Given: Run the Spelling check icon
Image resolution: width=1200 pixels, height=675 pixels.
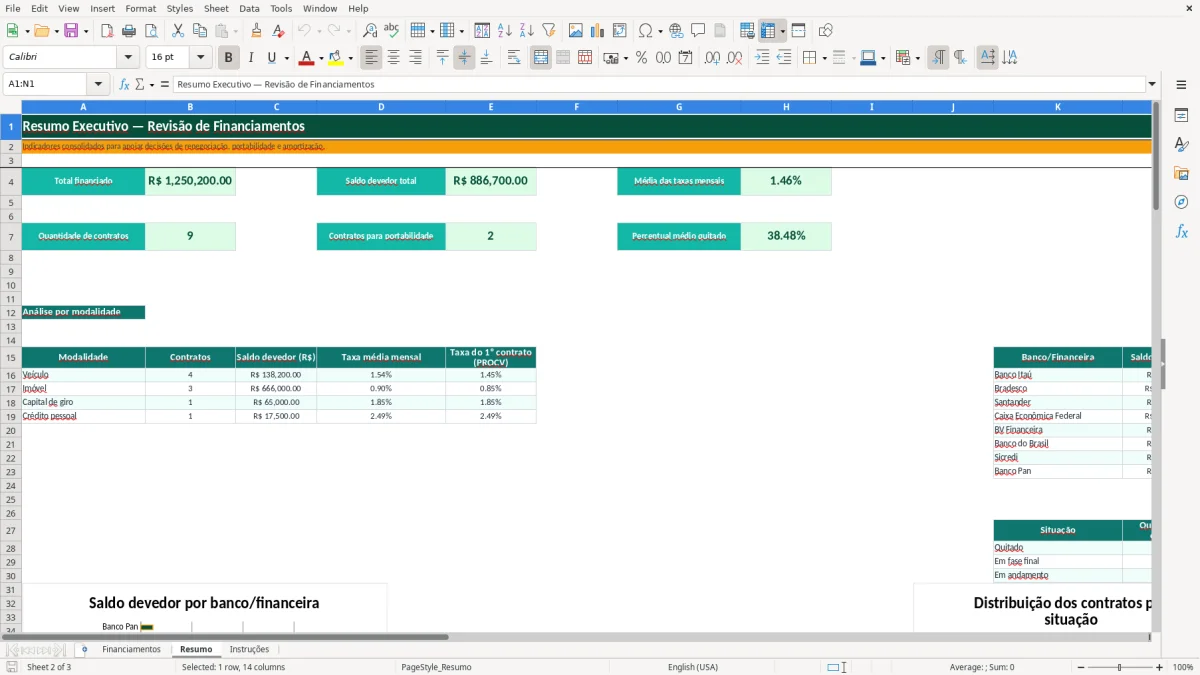Looking at the screenshot, I should click(x=392, y=31).
